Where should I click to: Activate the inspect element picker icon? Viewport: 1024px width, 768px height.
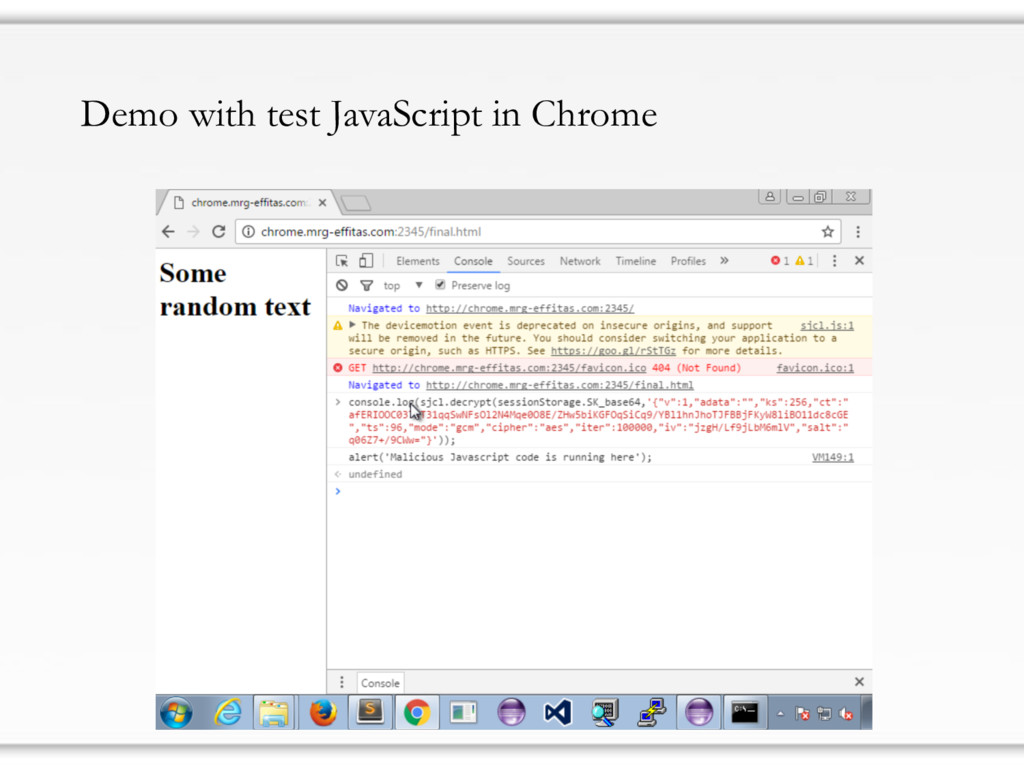(342, 261)
